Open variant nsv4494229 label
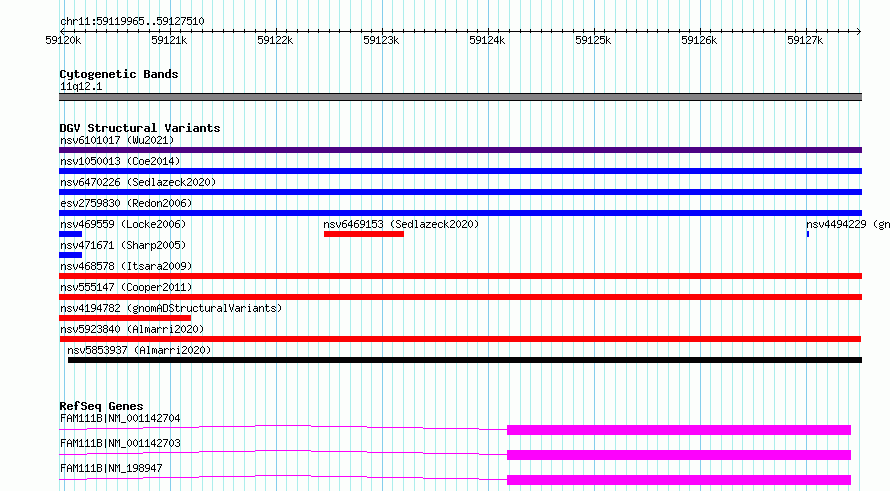Image resolution: width=890 pixels, height=491 pixels. click(847, 224)
